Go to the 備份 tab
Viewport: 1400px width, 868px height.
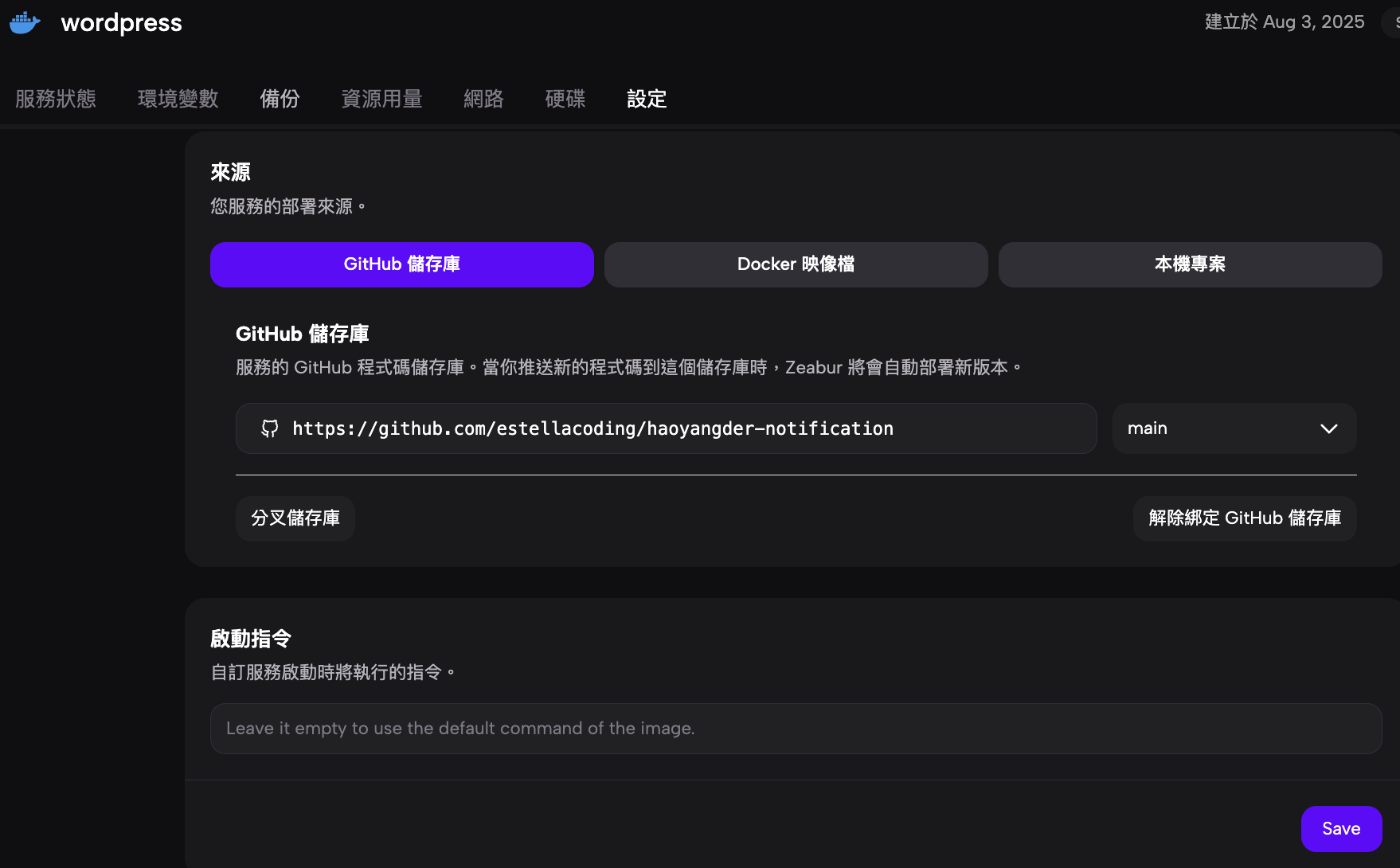tap(280, 99)
